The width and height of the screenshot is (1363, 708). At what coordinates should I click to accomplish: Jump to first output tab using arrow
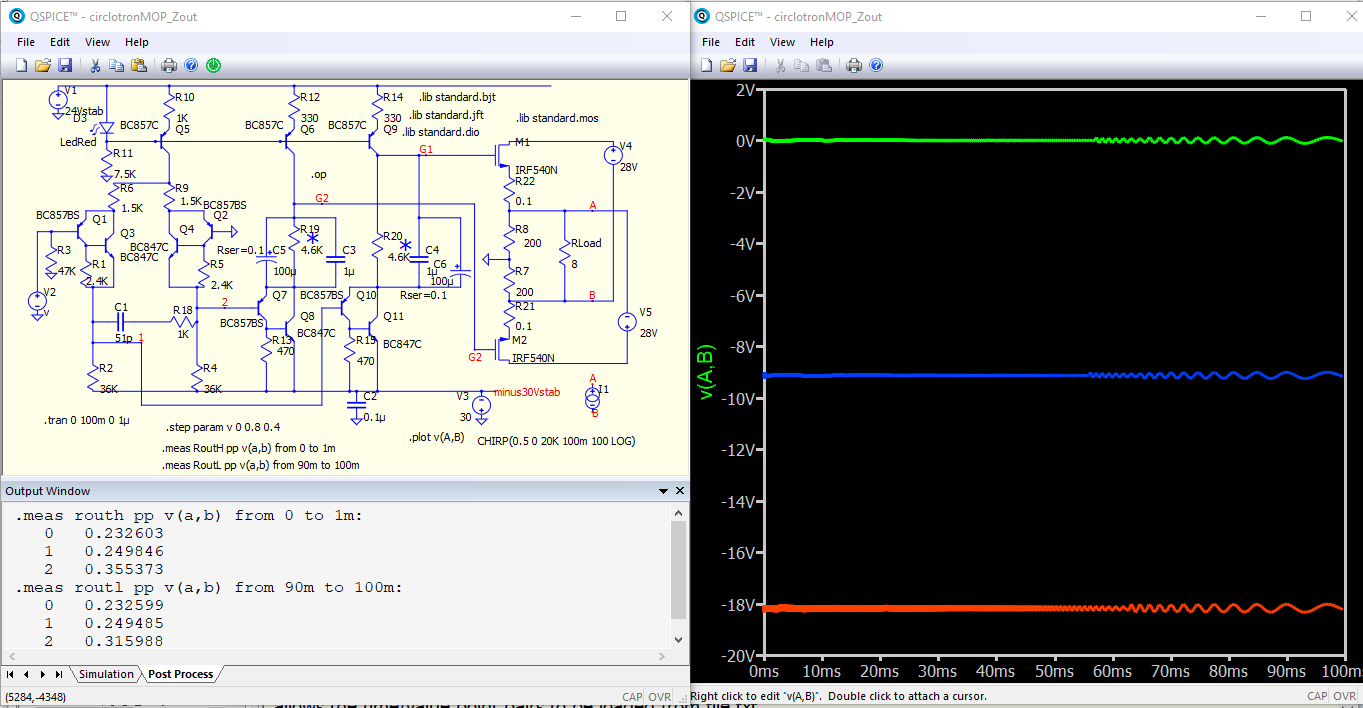click(x=11, y=674)
